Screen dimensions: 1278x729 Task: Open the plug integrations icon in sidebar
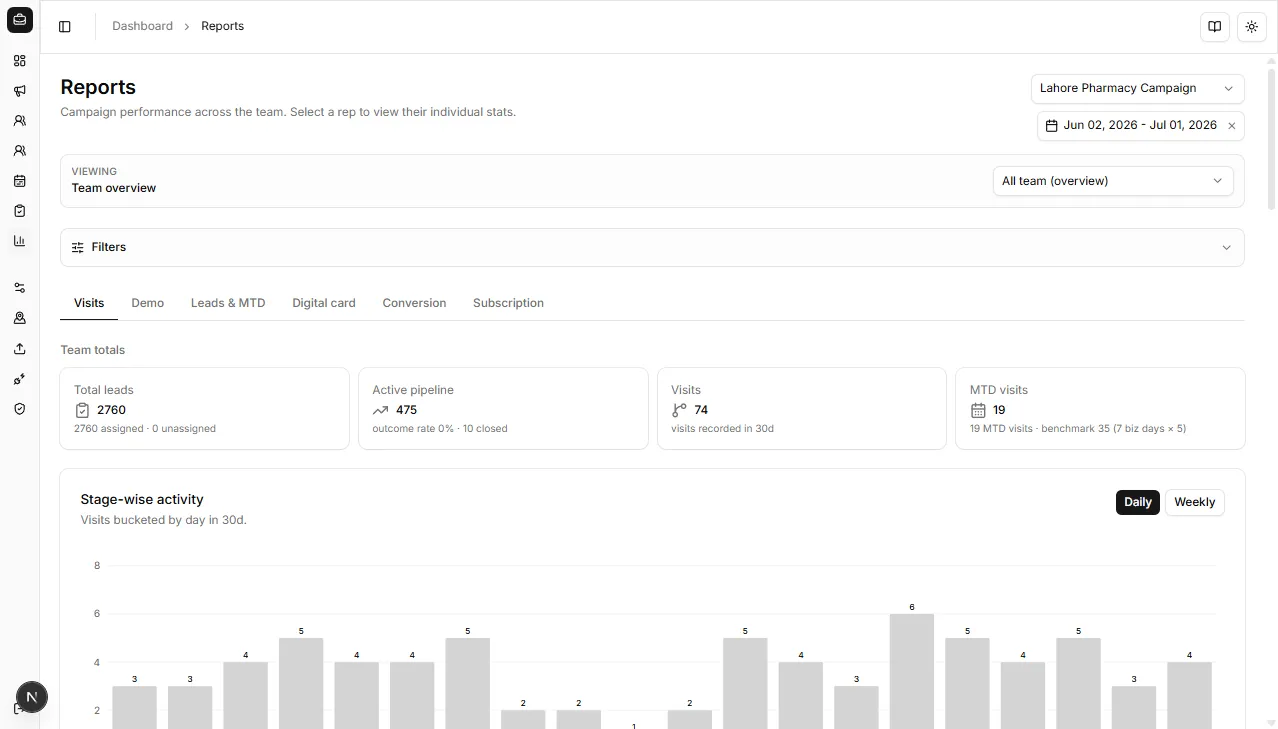(x=20, y=379)
